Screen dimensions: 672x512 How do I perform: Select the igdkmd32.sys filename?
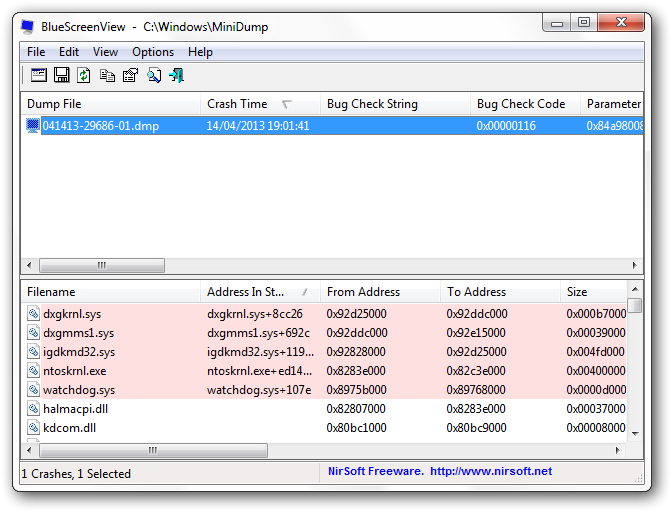(x=79, y=352)
